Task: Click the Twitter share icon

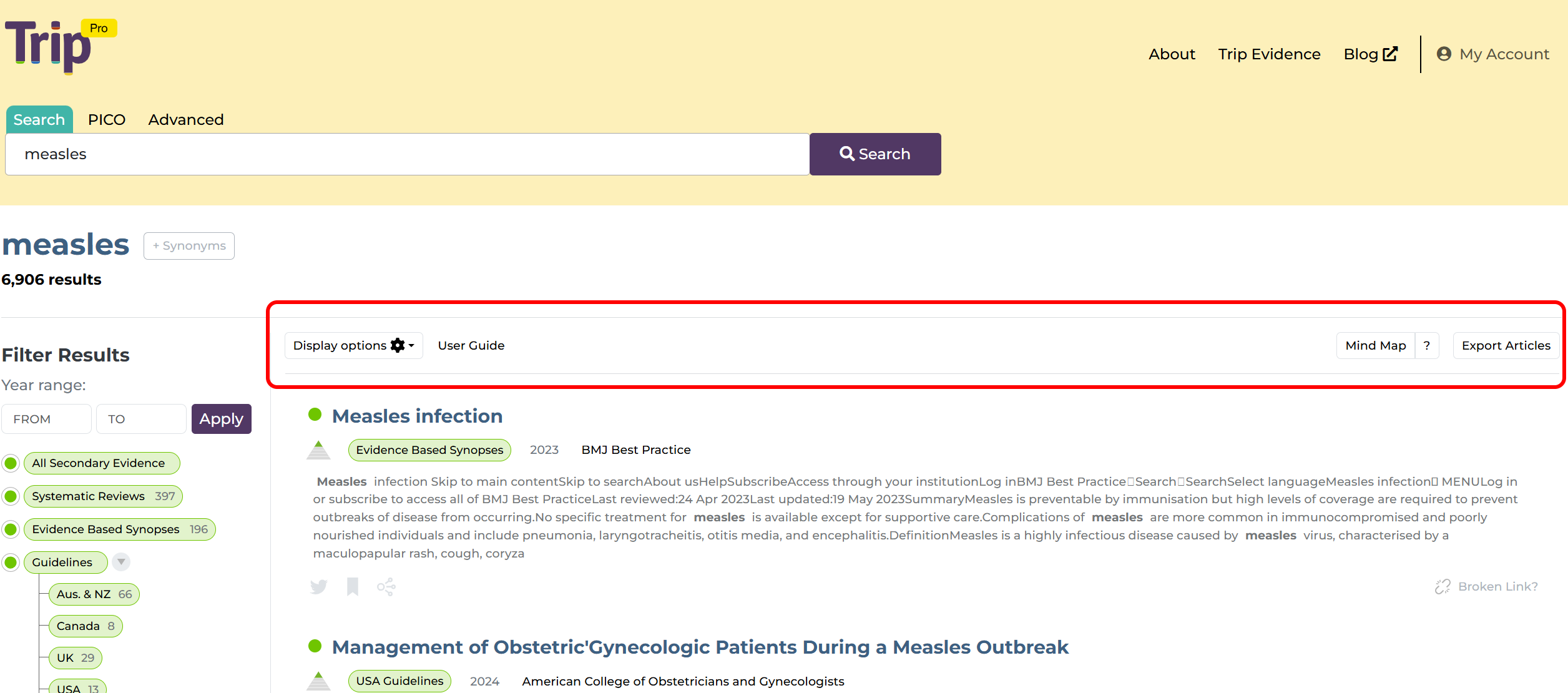Action: coord(319,587)
